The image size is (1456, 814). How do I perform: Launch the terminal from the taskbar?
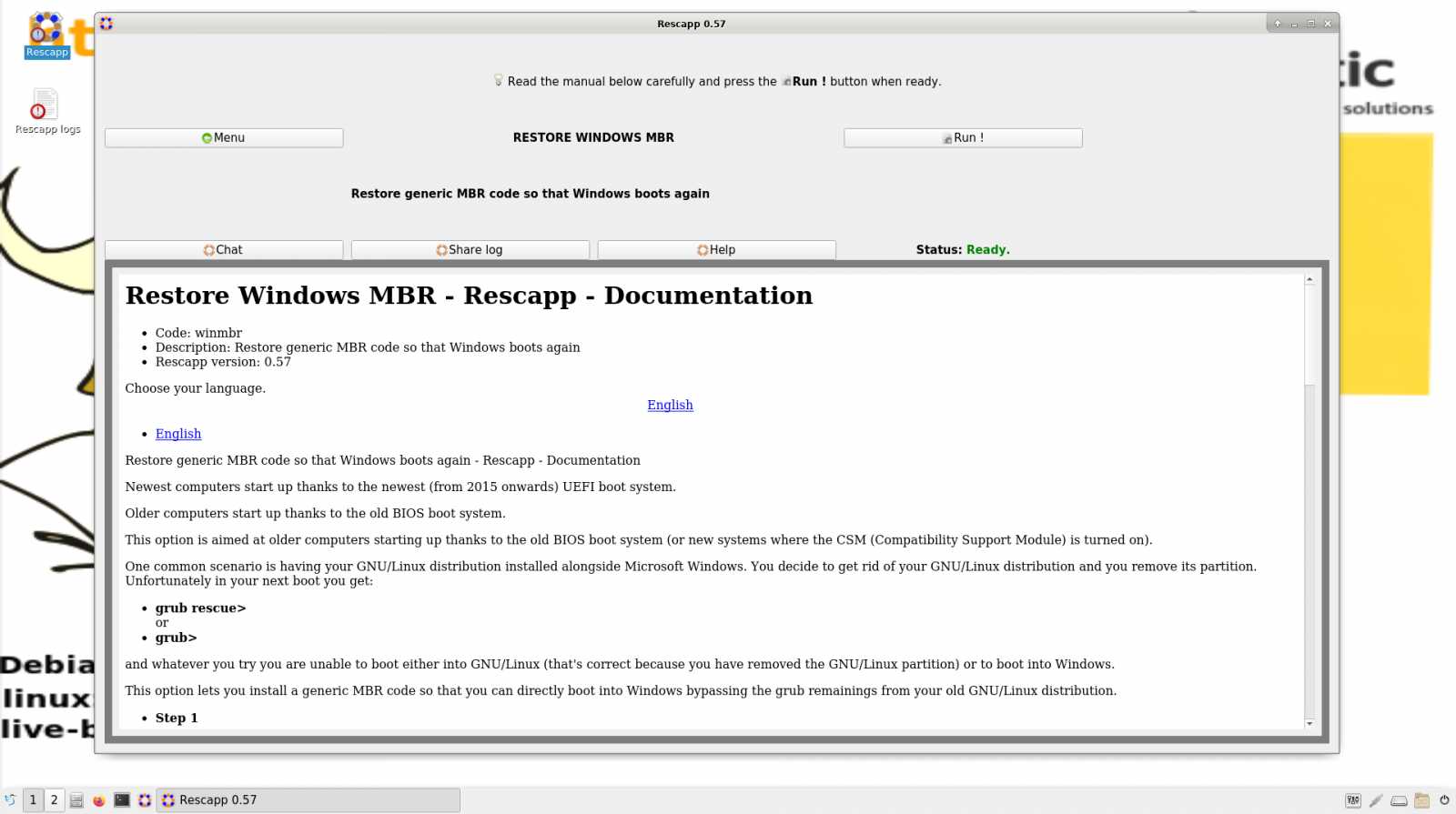122,800
